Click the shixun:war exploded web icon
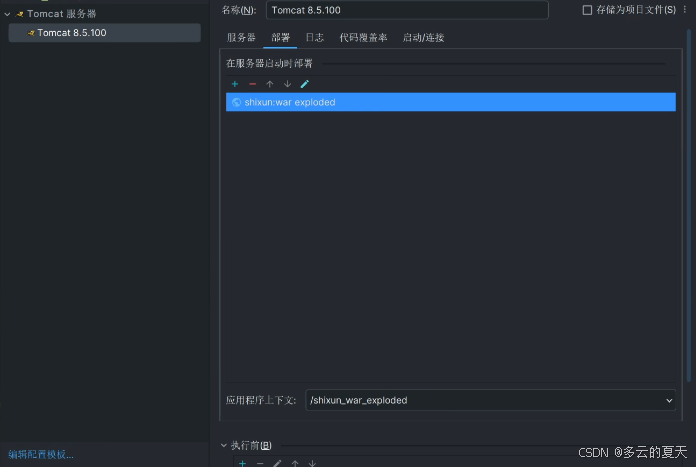Image resolution: width=696 pixels, height=467 pixels. (x=236, y=102)
